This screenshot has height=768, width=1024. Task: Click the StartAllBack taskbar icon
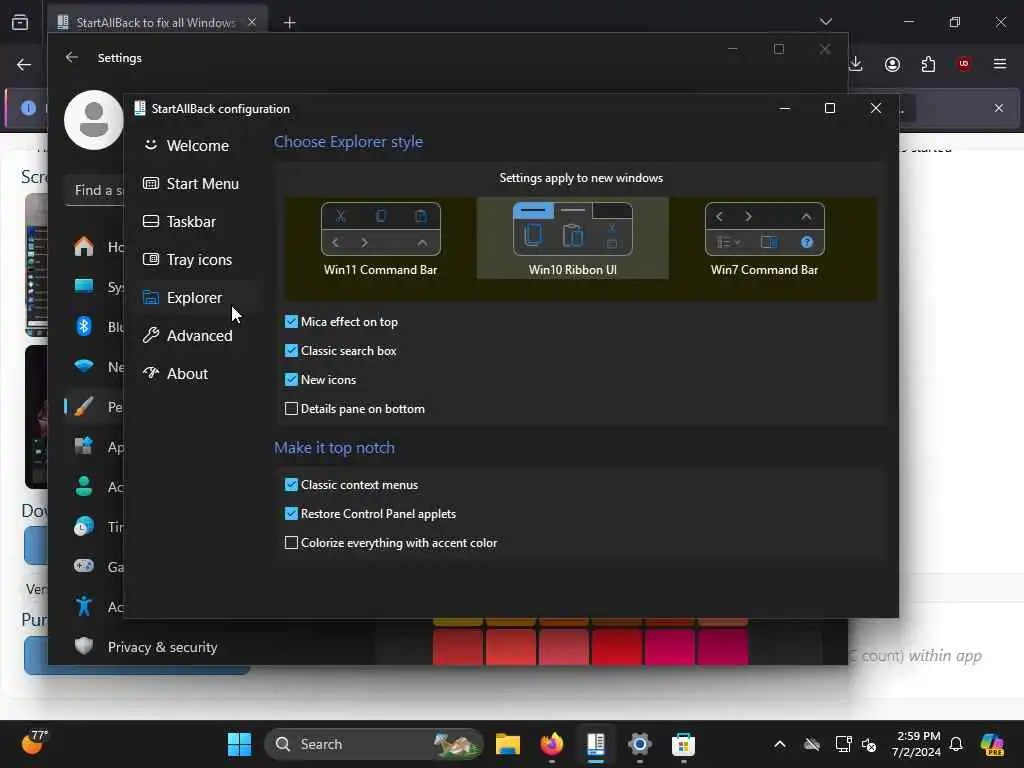[596, 744]
